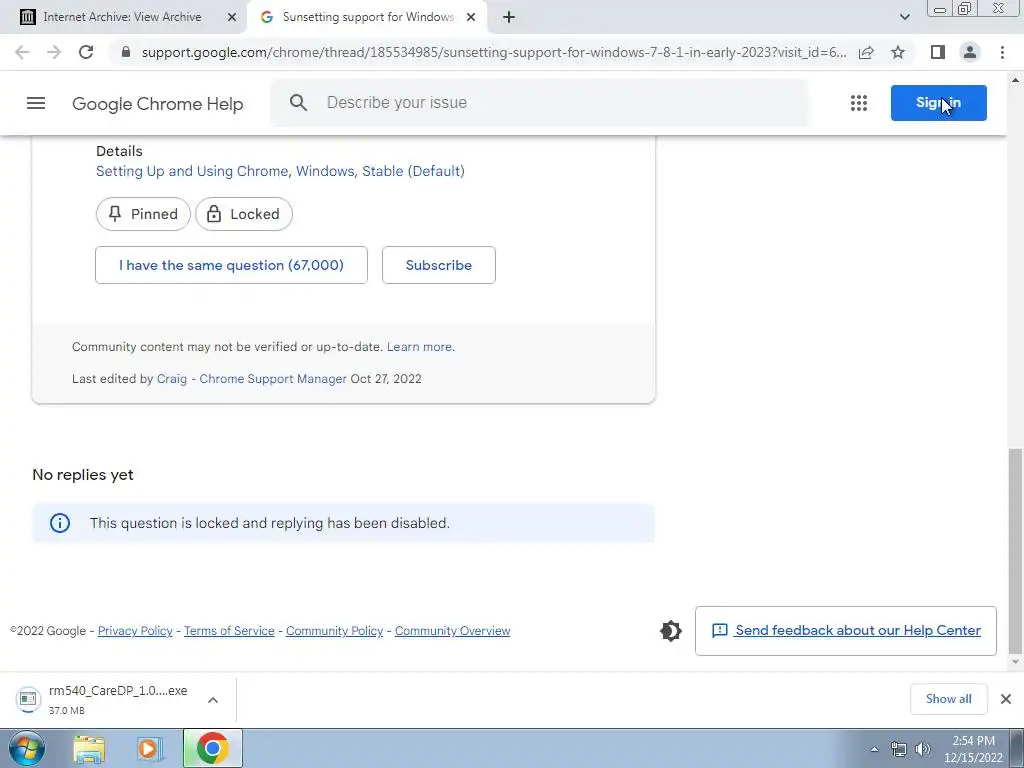Click the info icon in locked notice
The height and width of the screenshot is (768, 1024).
[x=60, y=523]
